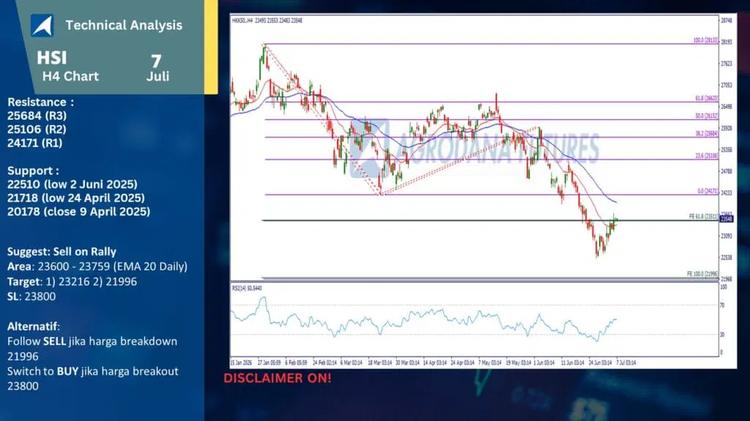This screenshot has height=421, width=750.
Task: Click the RSI scale value 30
Action: click(x=723, y=335)
